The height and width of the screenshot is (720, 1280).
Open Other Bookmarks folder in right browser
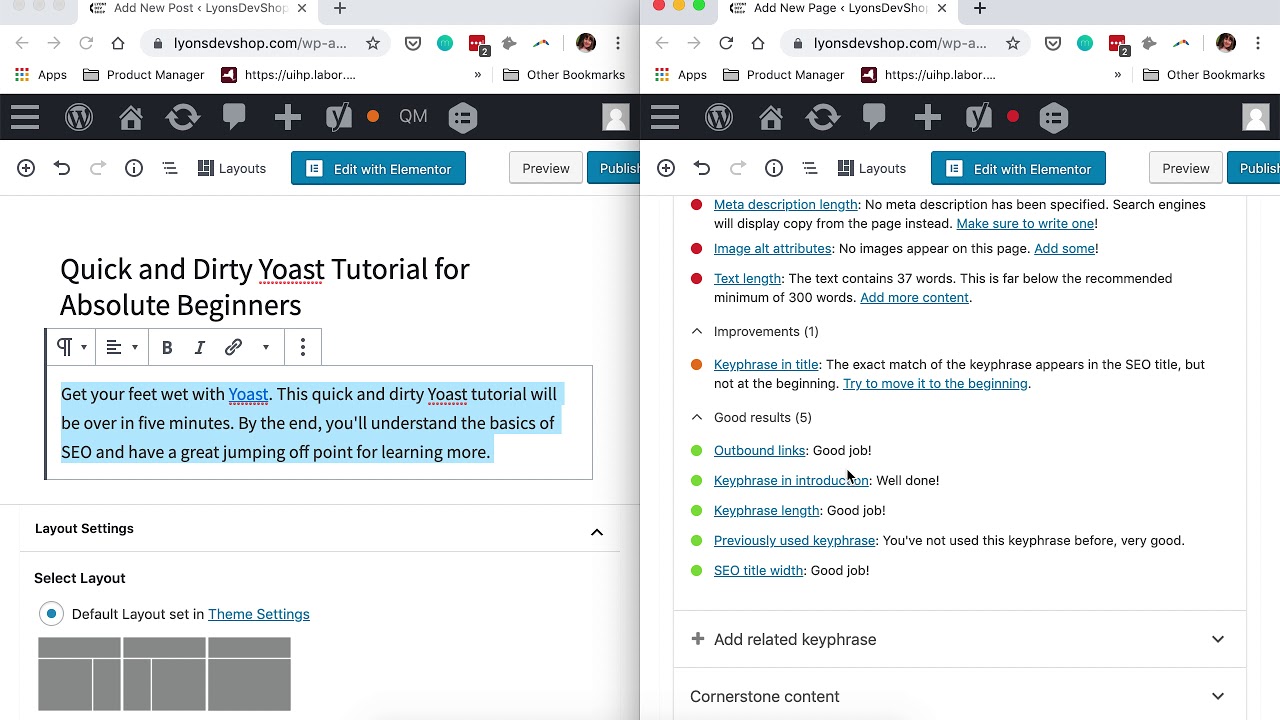coord(1203,74)
